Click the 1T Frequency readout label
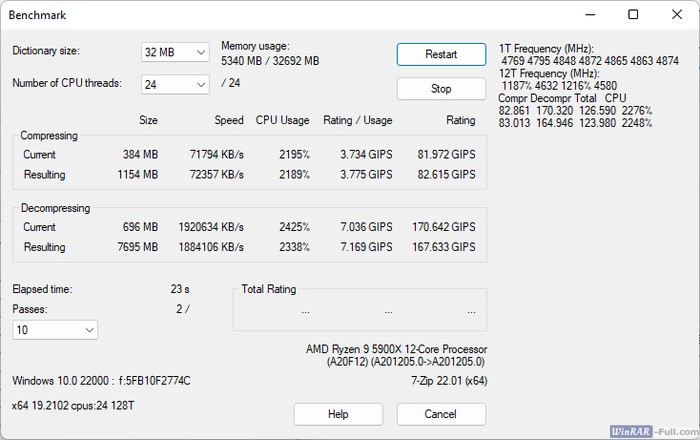Screen dimensions: 700x440 point(546,48)
